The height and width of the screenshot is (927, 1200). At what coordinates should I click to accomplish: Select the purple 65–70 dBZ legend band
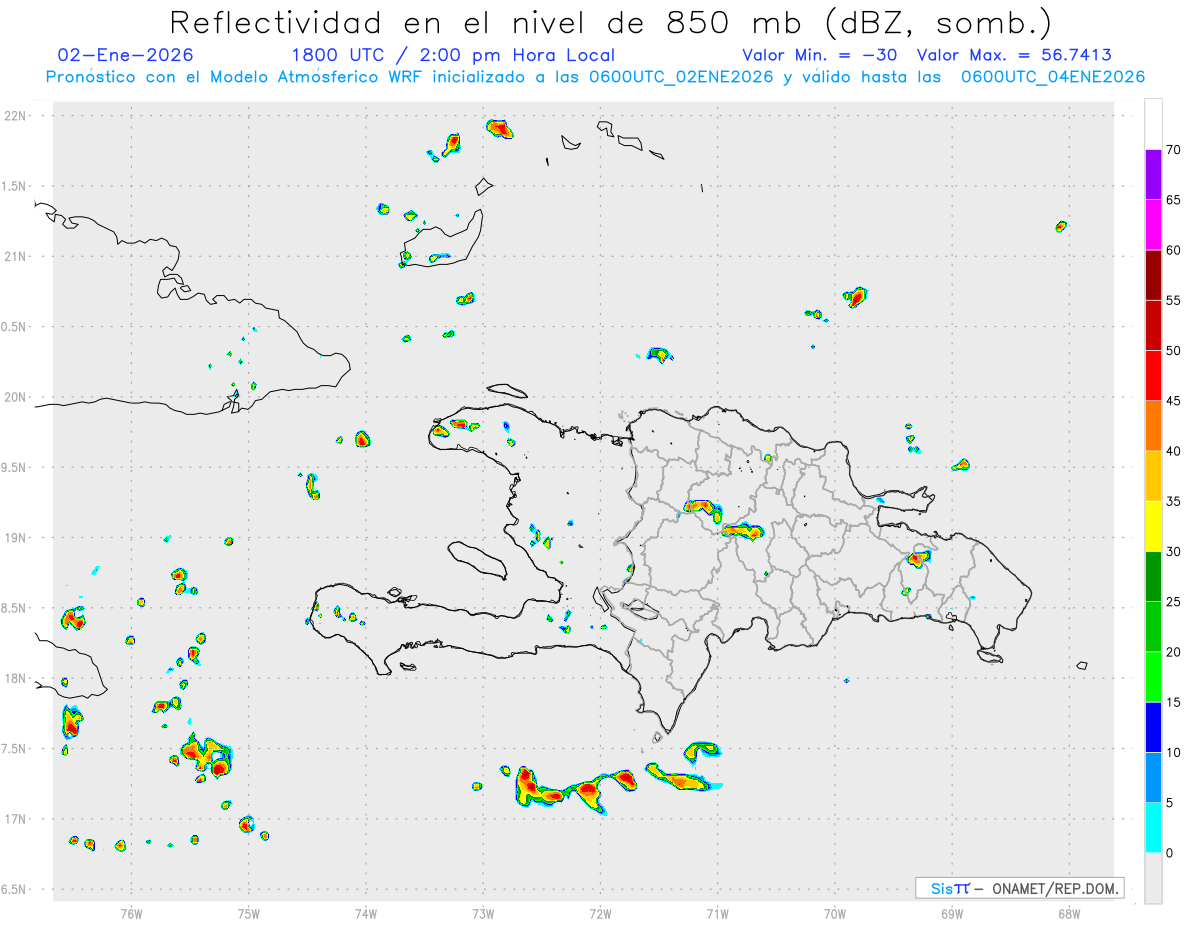point(1153,174)
